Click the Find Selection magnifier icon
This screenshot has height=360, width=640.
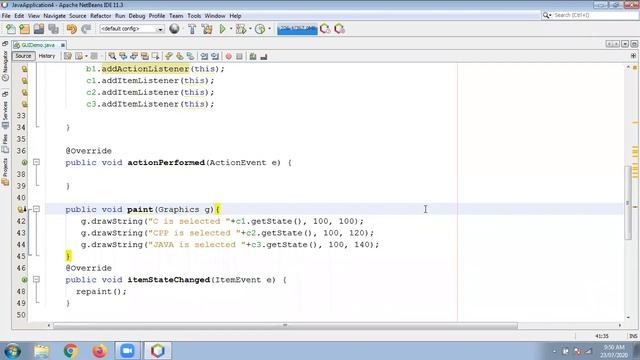pos(112,56)
